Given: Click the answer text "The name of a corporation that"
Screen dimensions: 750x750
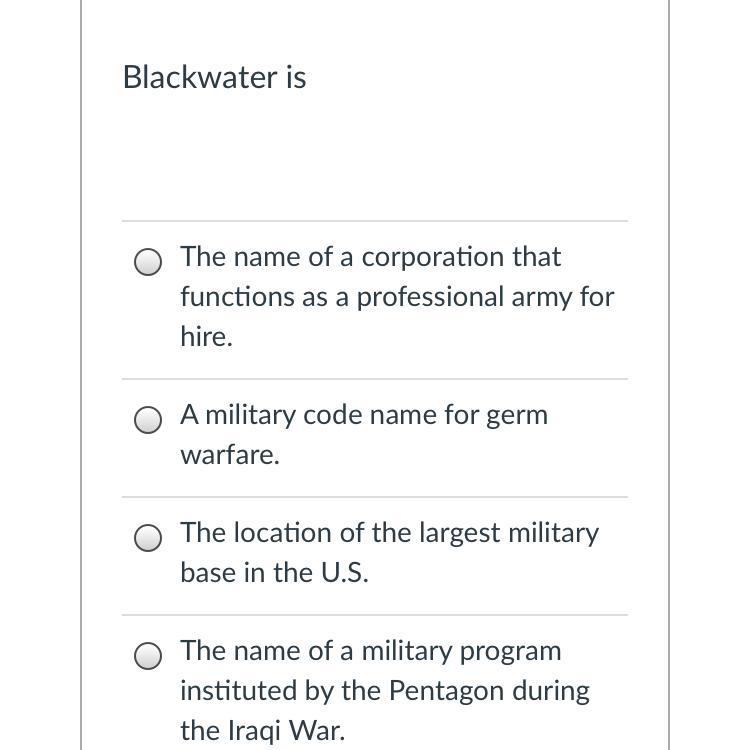Looking at the screenshot, I should pos(370,257).
